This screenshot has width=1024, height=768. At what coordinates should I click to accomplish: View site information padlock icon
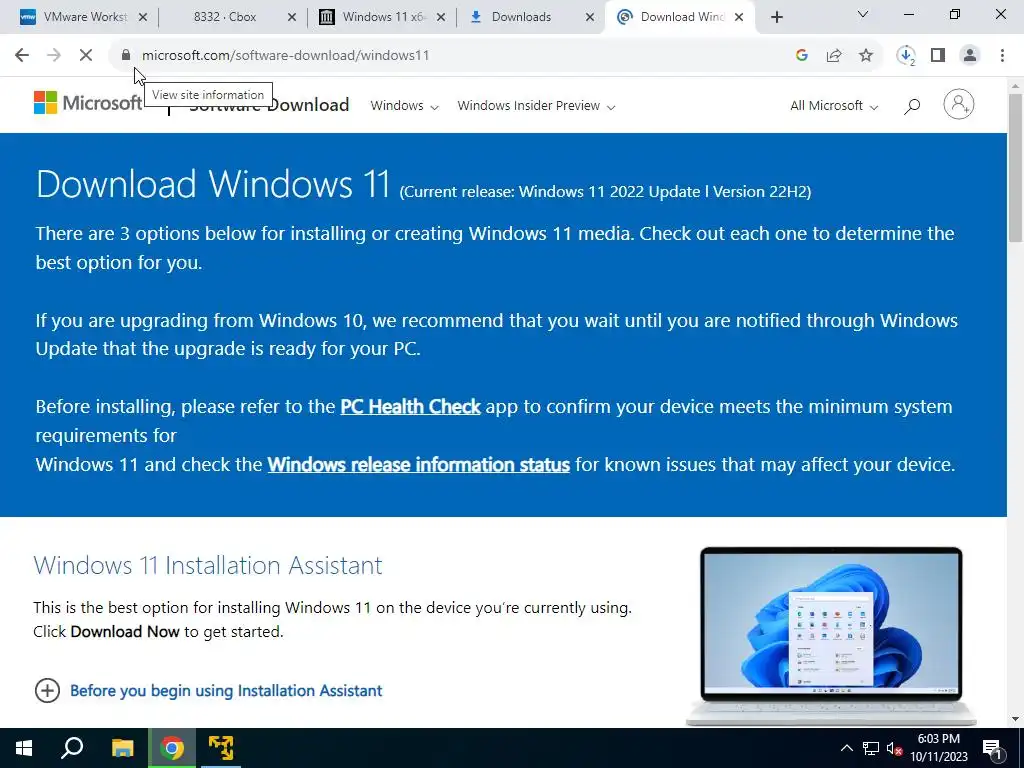coord(126,56)
